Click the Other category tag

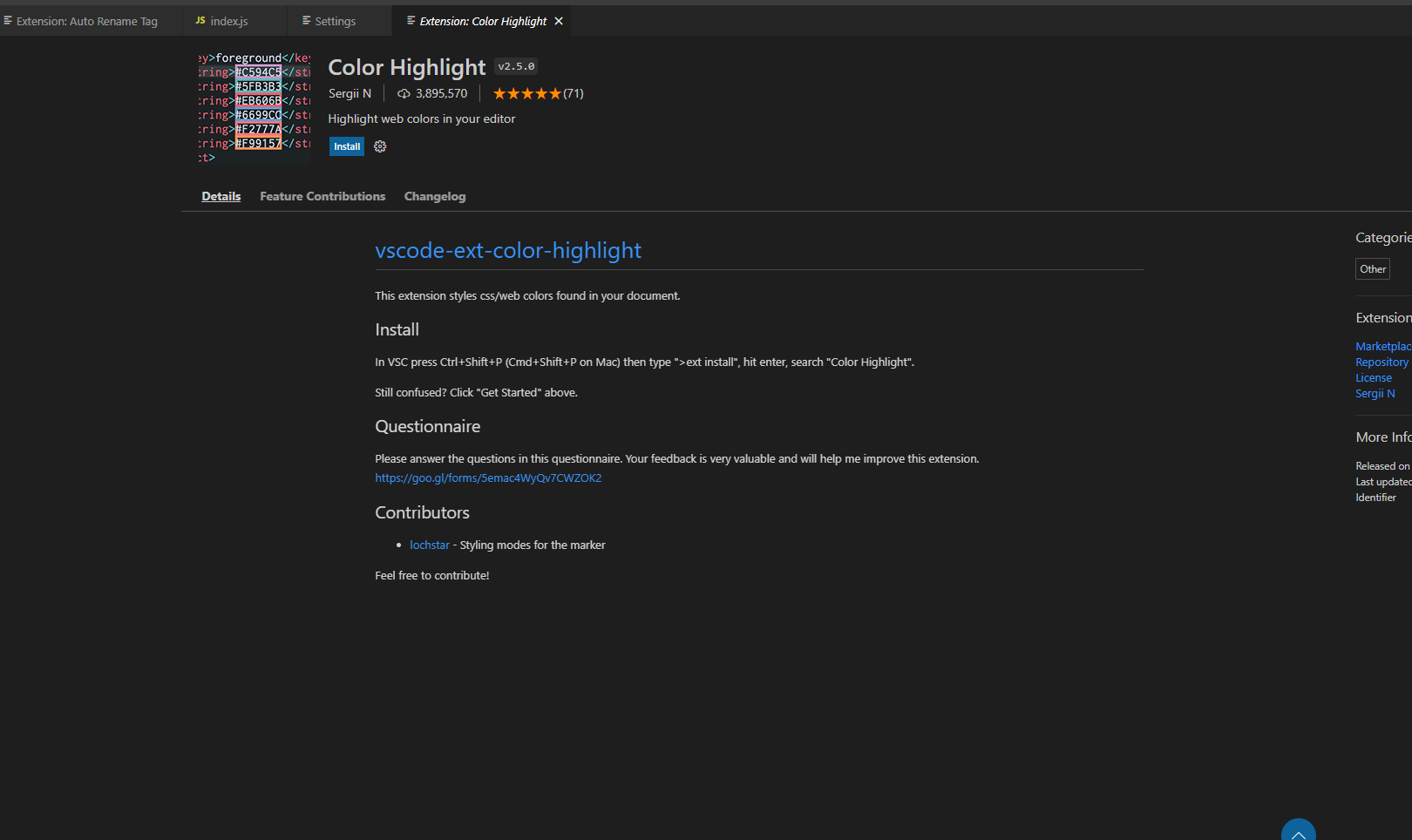(x=1373, y=269)
